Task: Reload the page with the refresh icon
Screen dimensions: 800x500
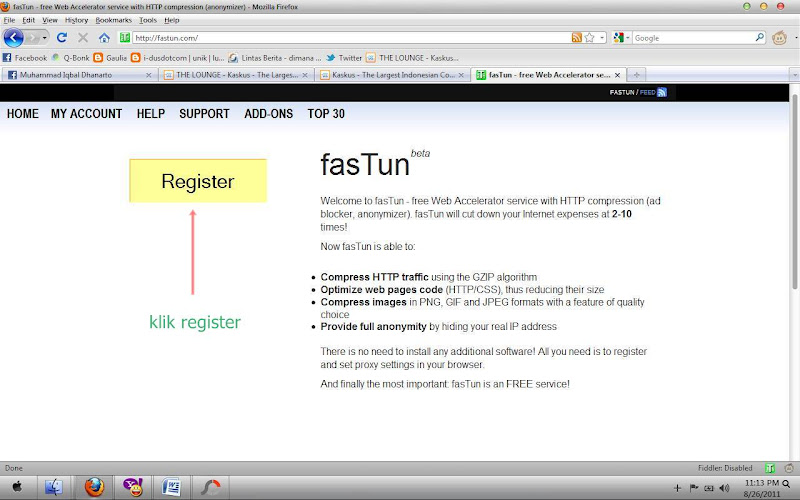Action: (x=62, y=37)
